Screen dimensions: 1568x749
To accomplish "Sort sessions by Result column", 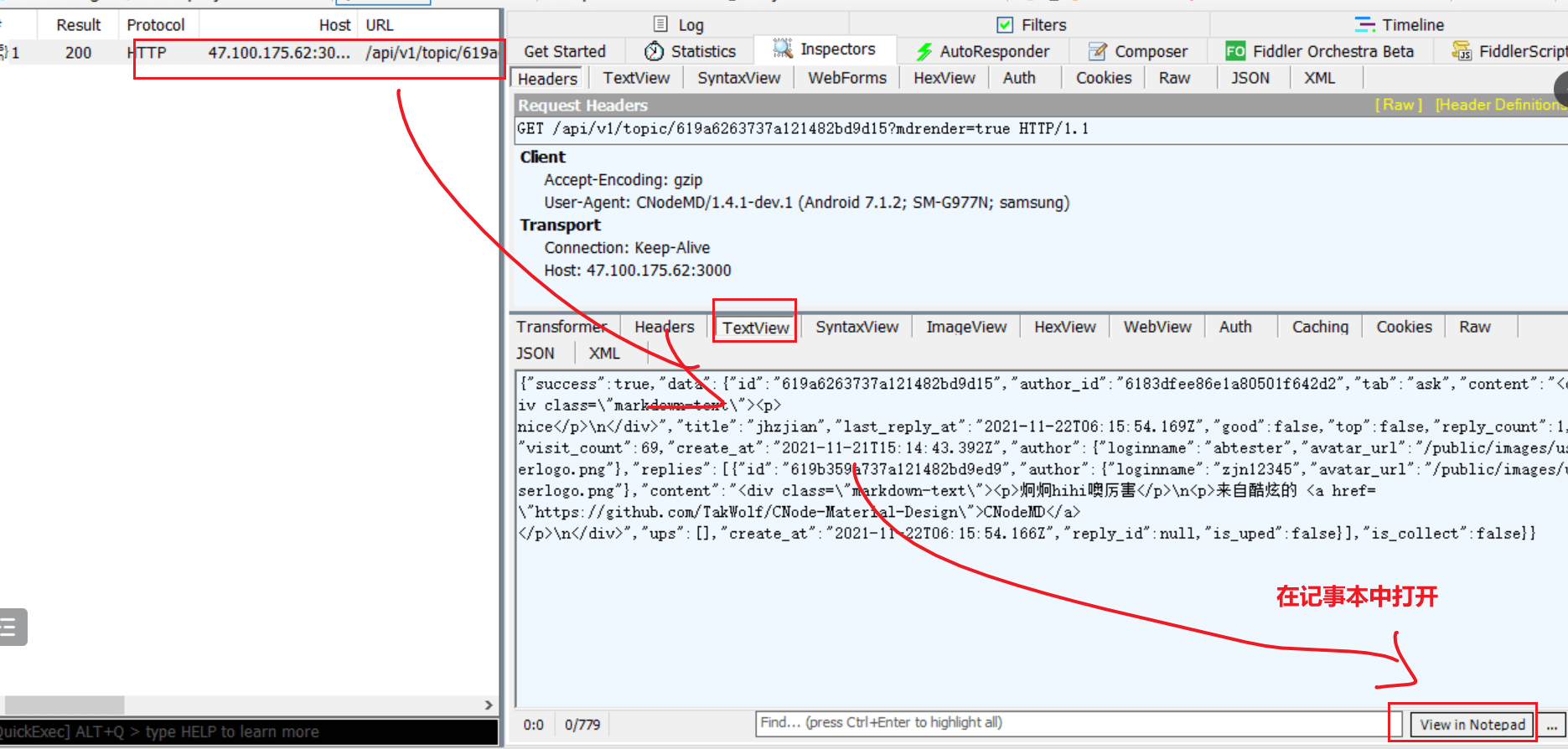I will [78, 25].
